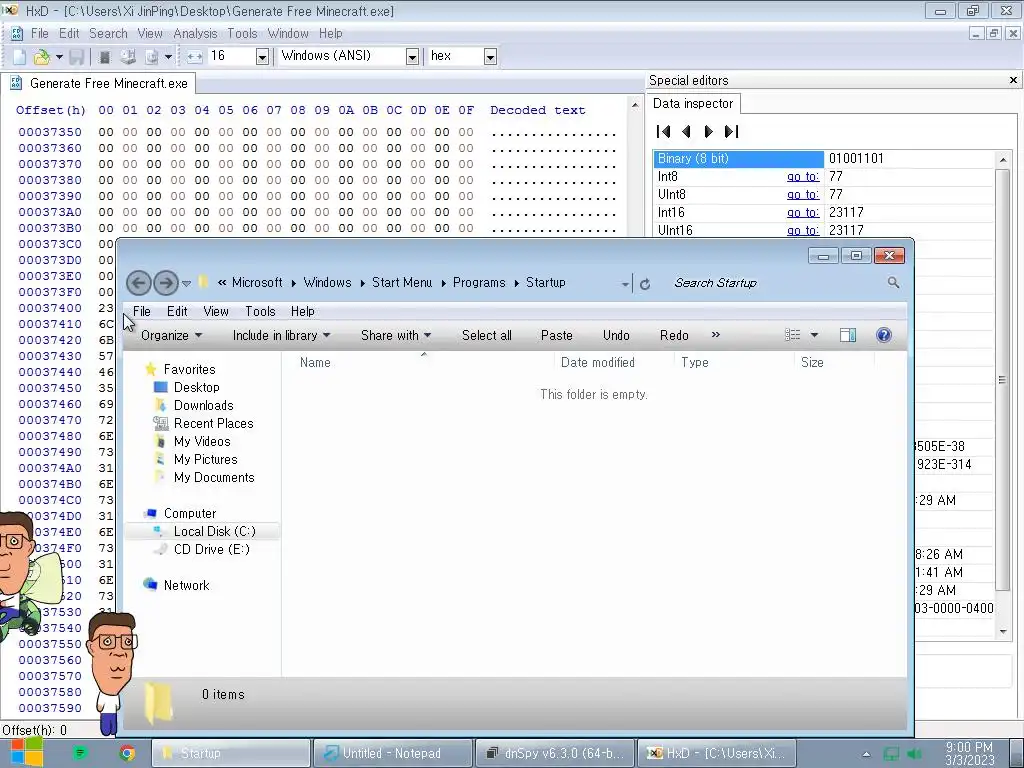Click the blue help icon in explorer

(x=884, y=335)
